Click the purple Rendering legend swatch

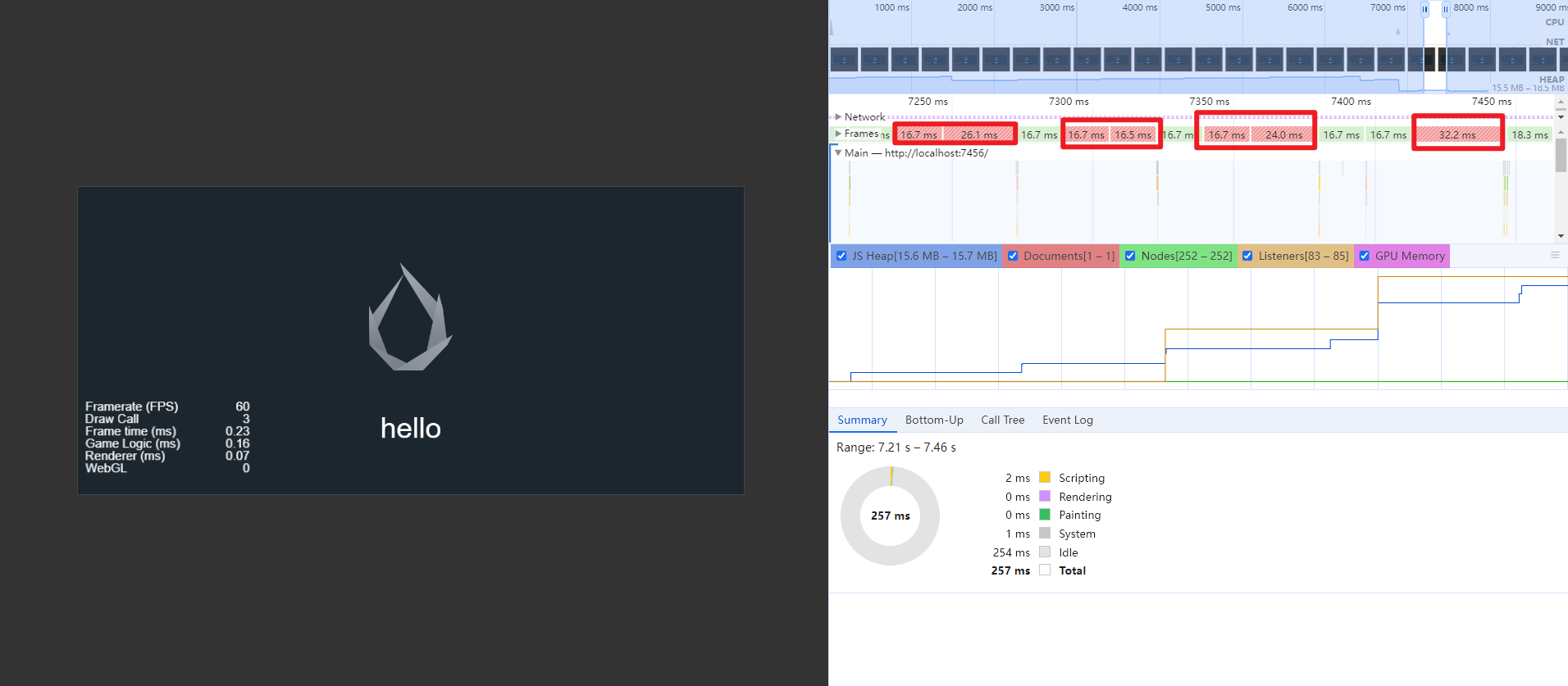1045,496
